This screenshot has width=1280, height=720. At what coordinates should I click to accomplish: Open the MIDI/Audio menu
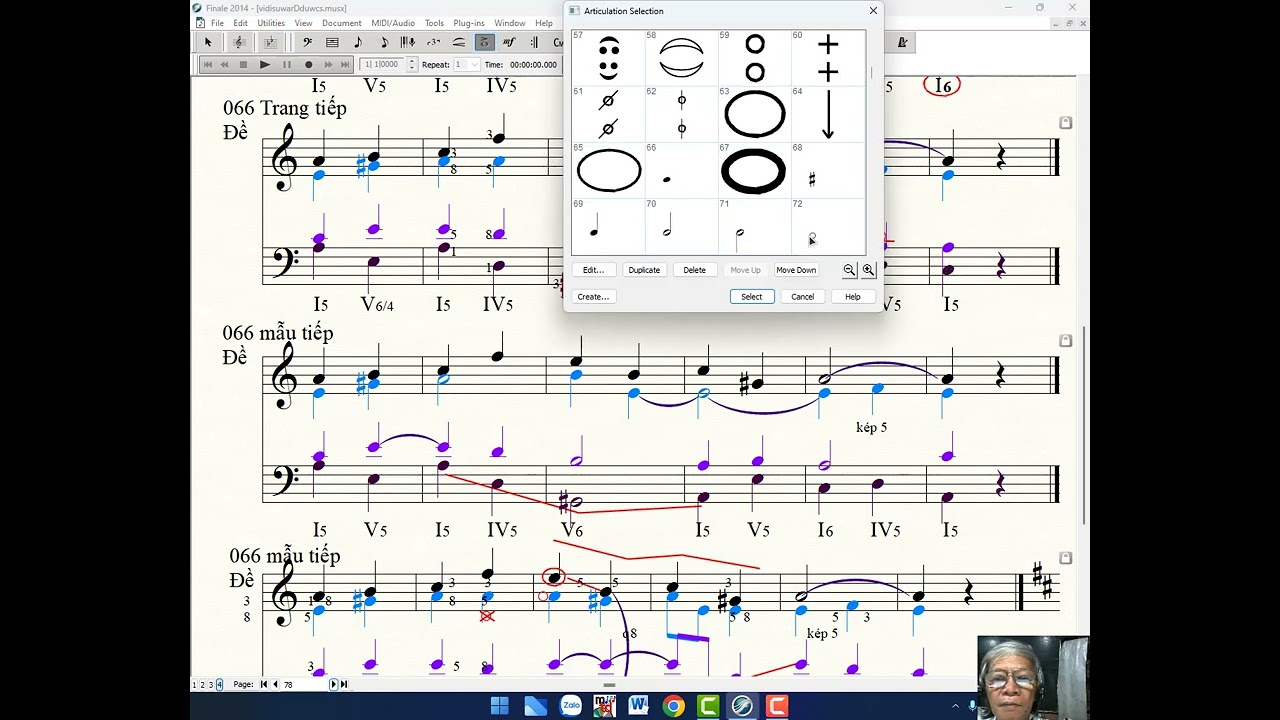tap(393, 23)
